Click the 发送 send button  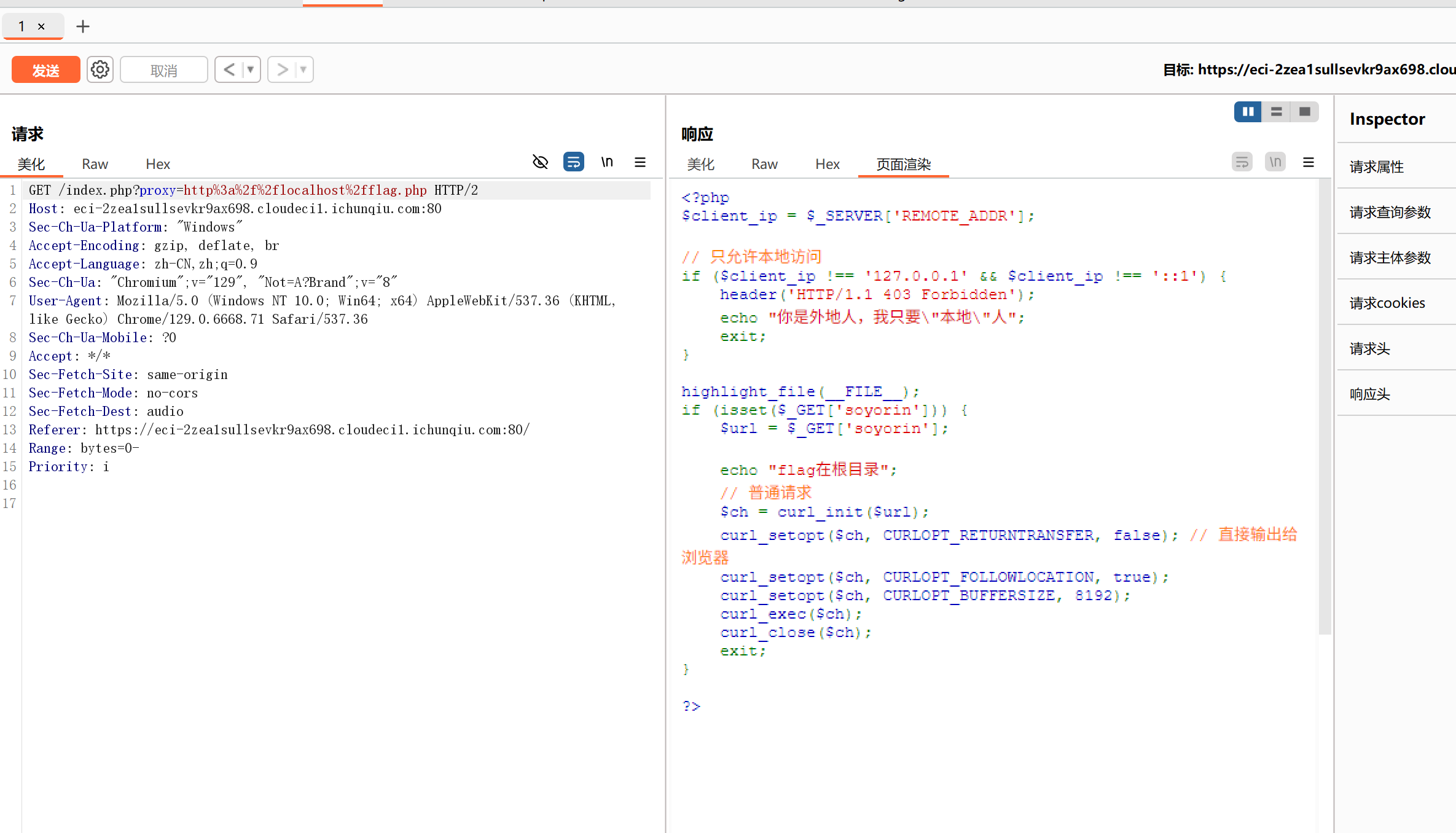[45, 70]
